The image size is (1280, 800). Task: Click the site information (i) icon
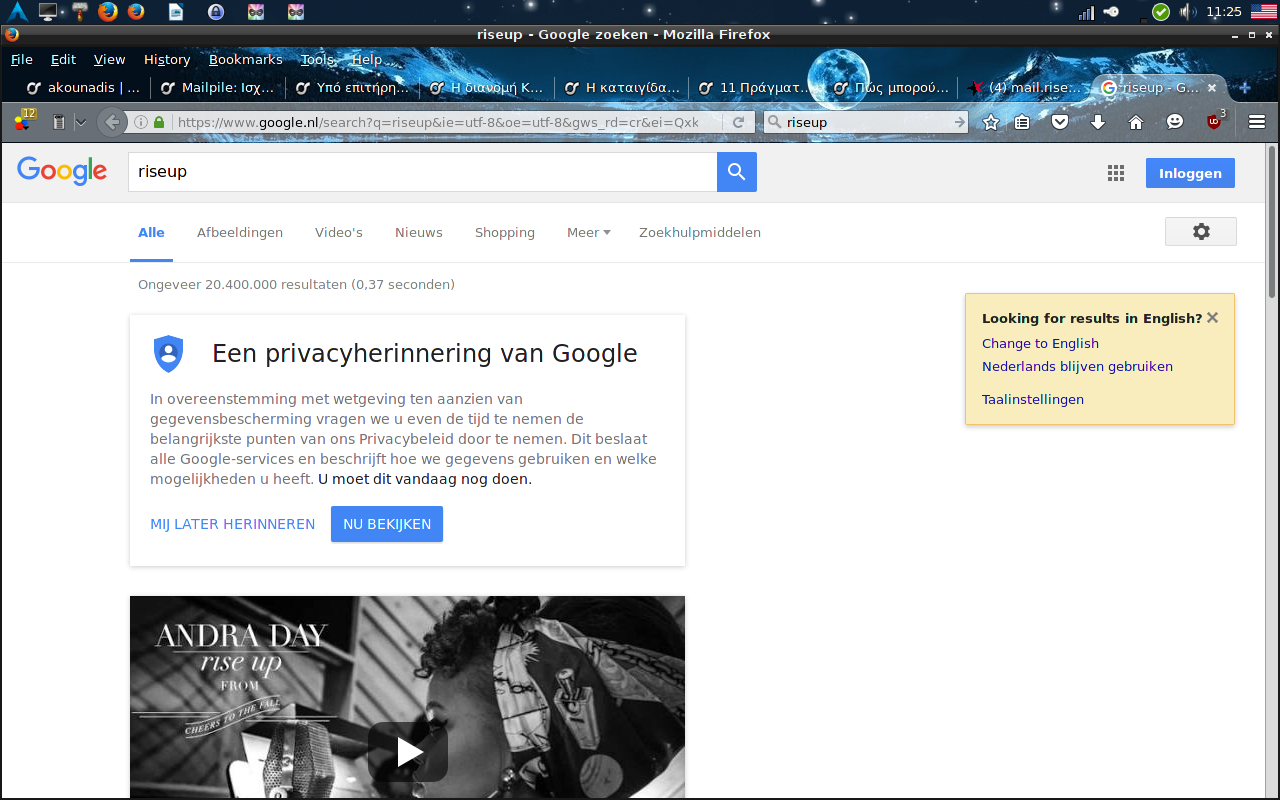point(141,122)
